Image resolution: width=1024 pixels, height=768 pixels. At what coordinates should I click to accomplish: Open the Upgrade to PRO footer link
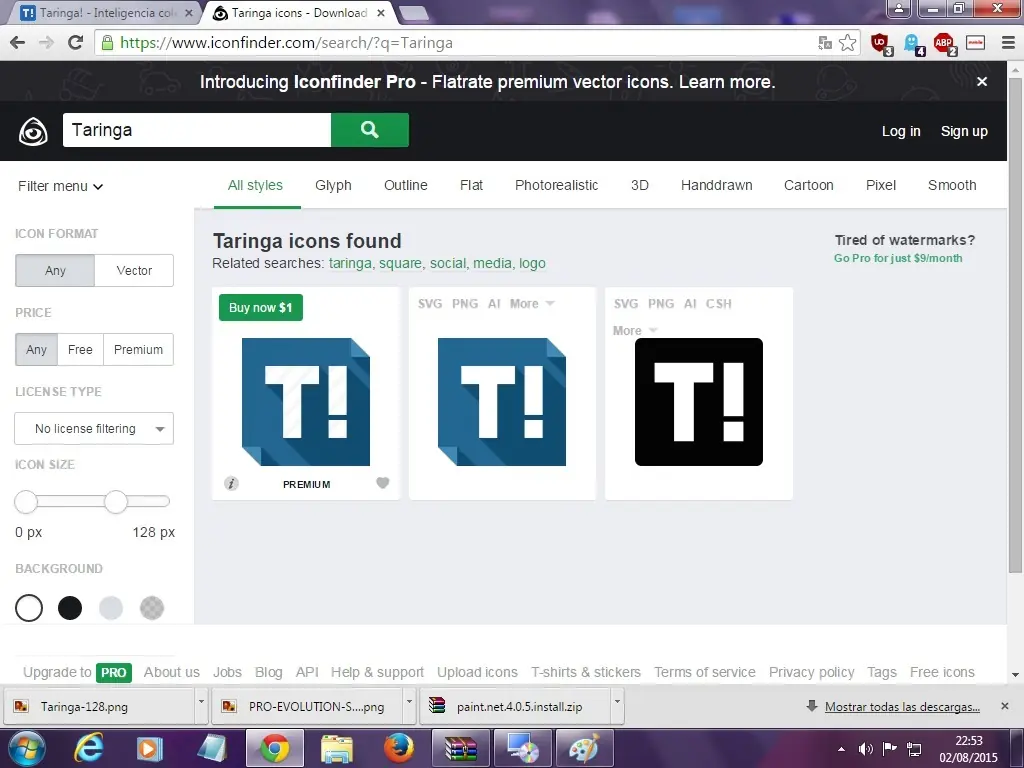(77, 672)
